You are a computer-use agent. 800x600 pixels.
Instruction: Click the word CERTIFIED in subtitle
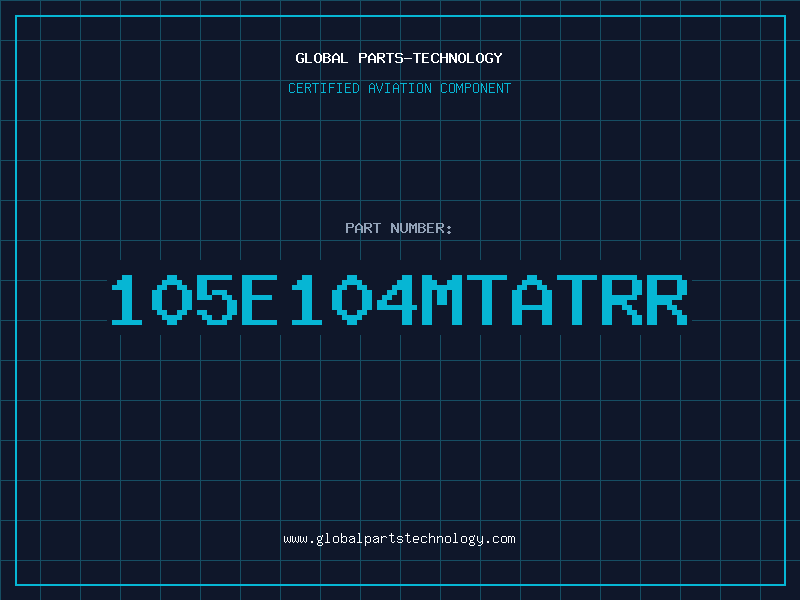[x=323, y=88]
